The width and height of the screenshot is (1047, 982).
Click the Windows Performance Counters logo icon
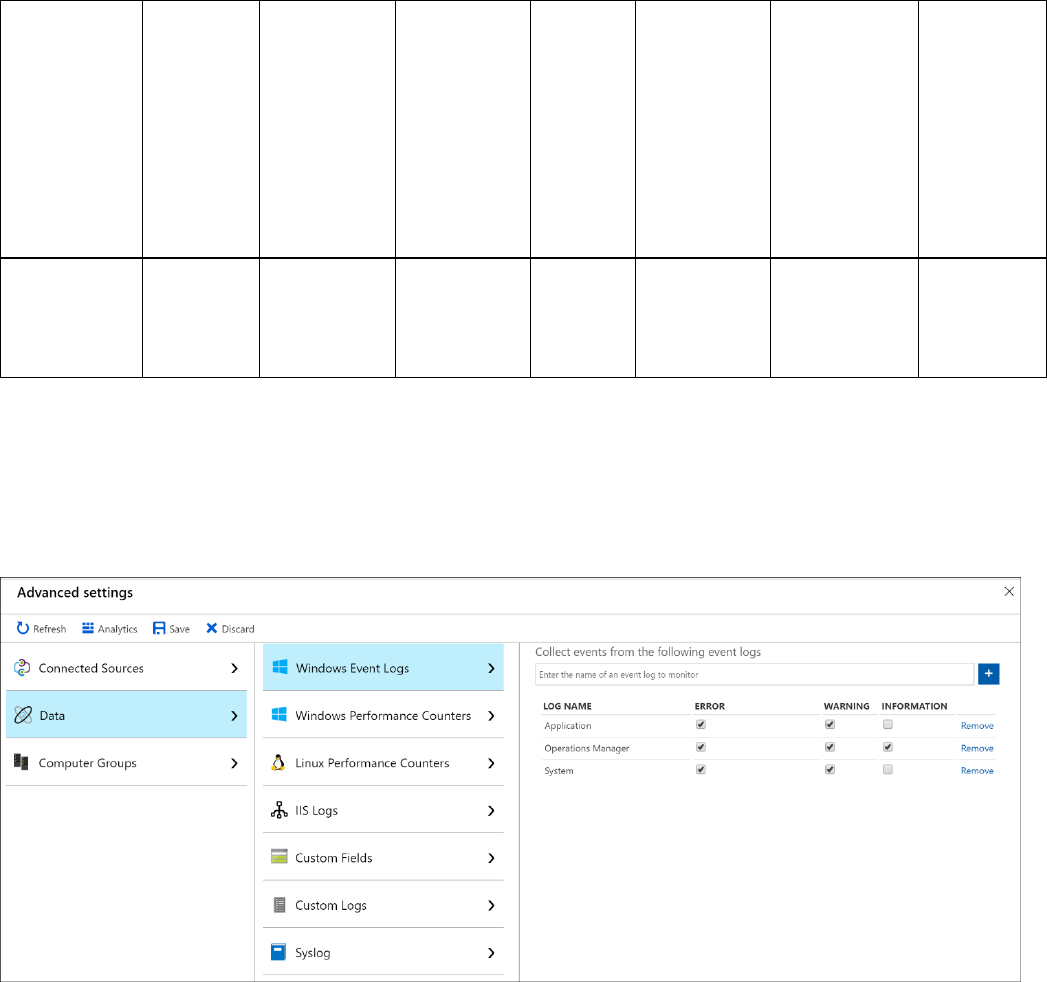point(279,714)
